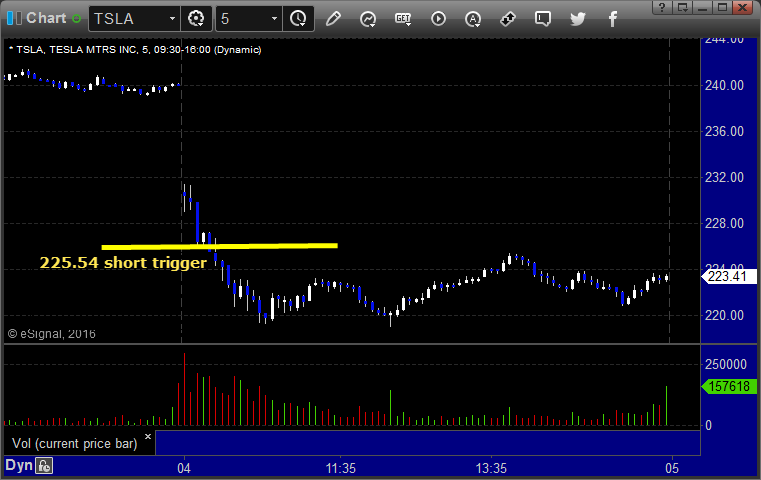Click the 220.00 price axis label
The image size is (761, 480).
(724, 316)
